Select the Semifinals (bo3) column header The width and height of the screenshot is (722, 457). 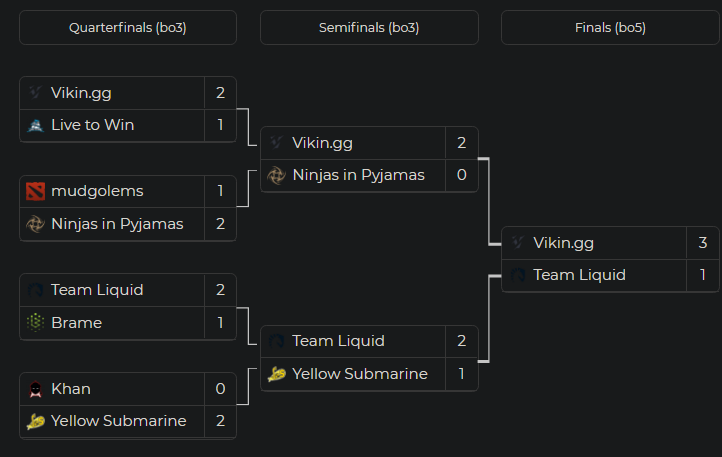pyautogui.click(x=369, y=28)
